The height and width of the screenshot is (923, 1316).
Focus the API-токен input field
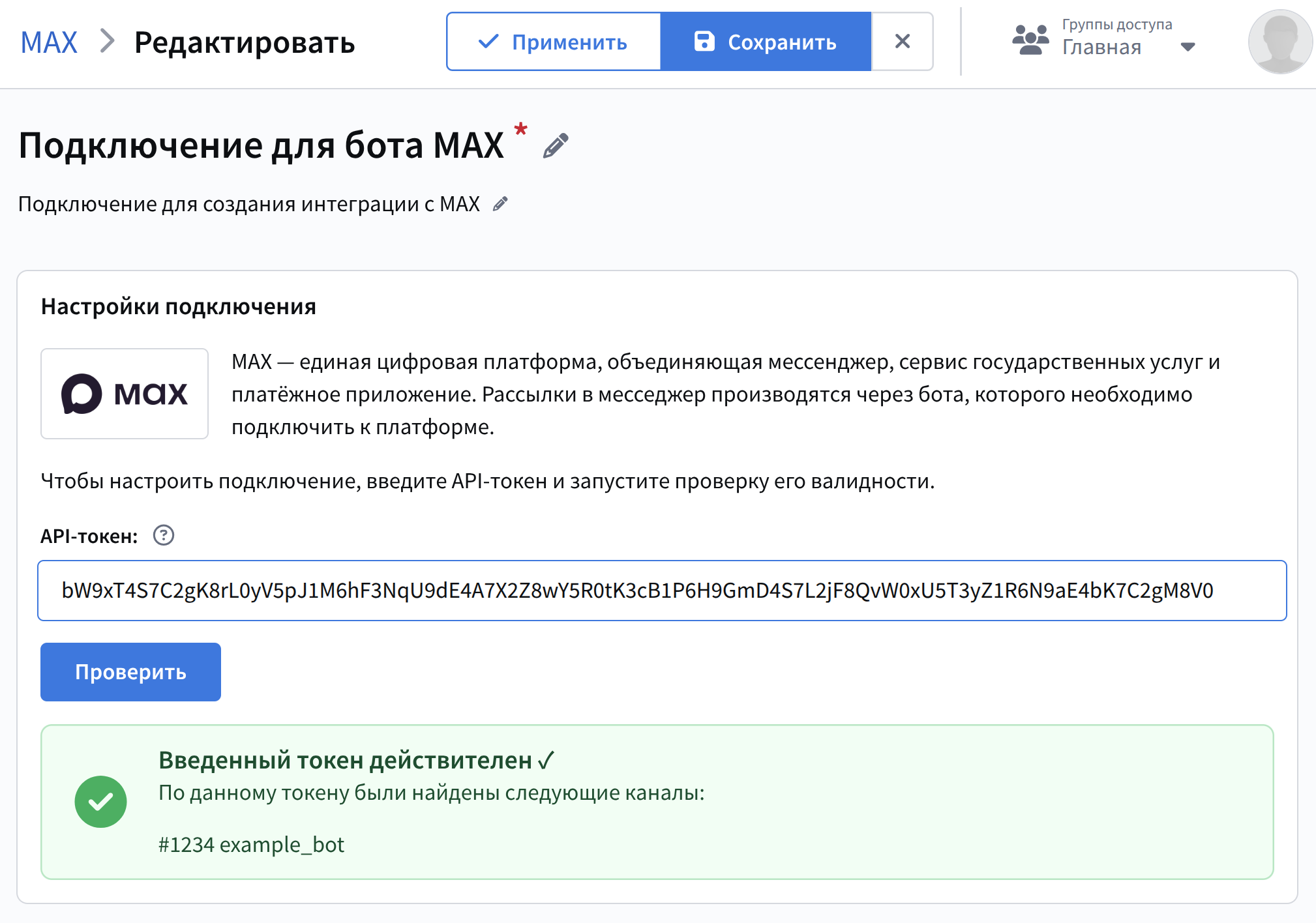click(661, 591)
